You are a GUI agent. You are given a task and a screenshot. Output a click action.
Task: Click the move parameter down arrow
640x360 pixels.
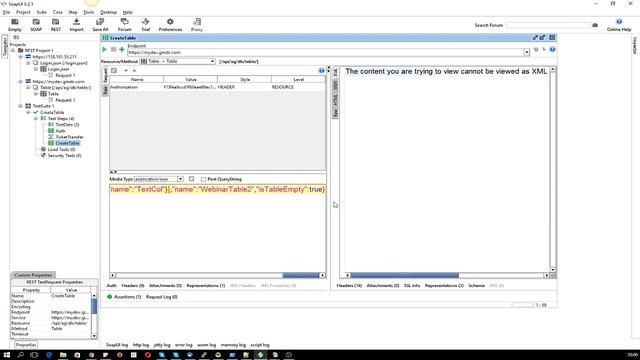[126, 71]
